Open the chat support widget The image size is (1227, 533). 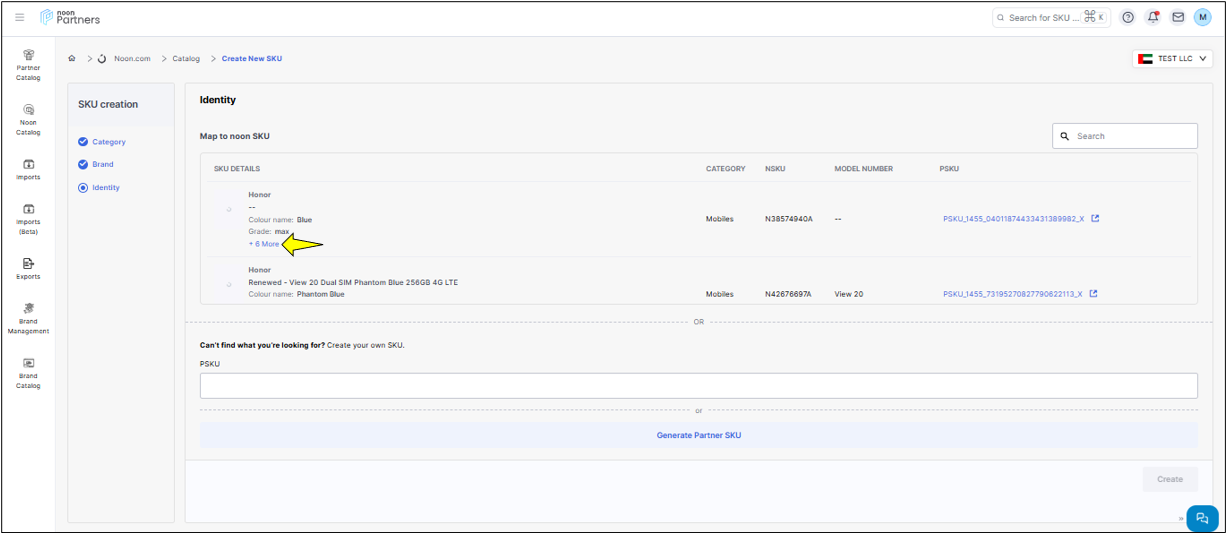point(1202,518)
